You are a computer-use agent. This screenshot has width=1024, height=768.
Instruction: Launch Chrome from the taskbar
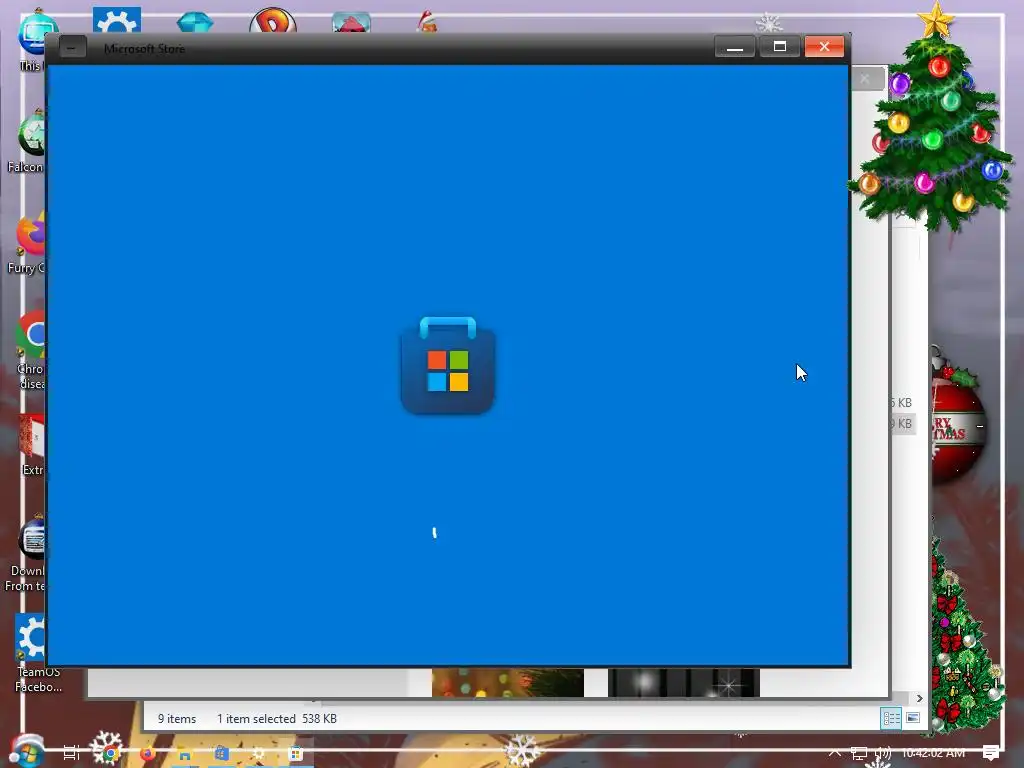point(110,754)
